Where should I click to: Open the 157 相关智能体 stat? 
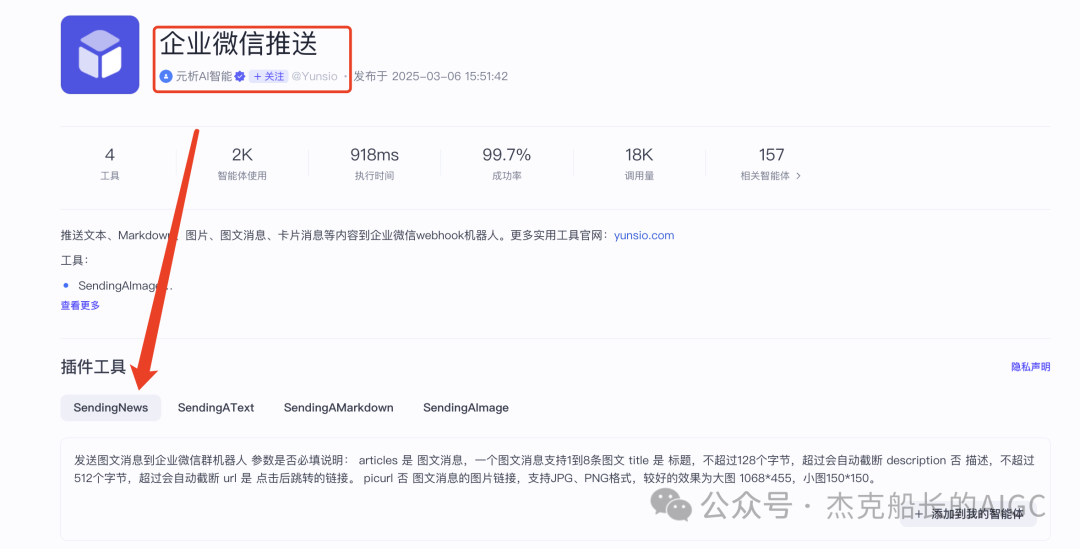pos(771,164)
